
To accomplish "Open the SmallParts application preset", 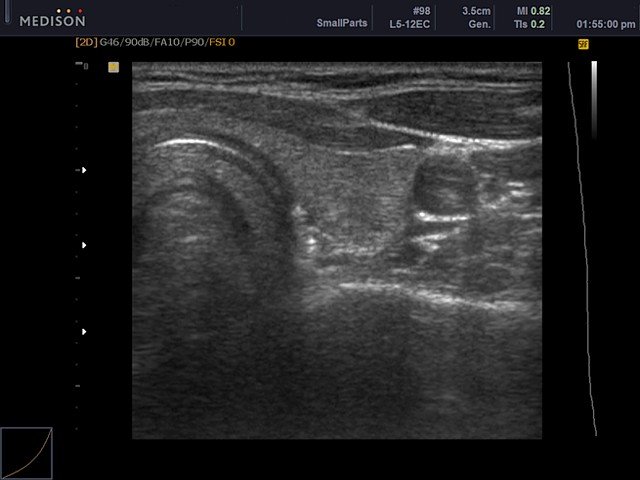I will click(x=342, y=23).
